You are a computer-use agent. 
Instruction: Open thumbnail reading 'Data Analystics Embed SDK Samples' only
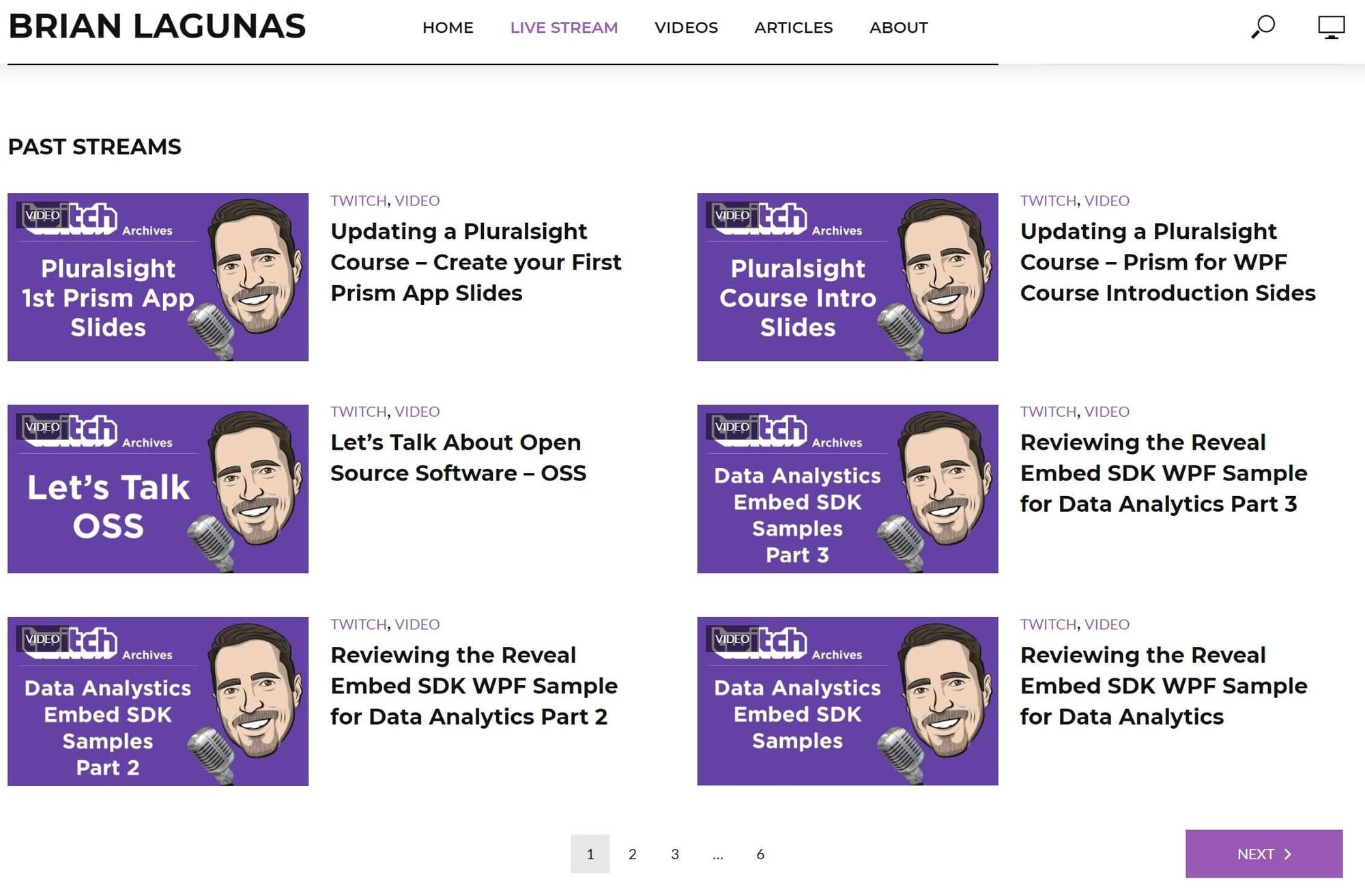[x=847, y=702]
